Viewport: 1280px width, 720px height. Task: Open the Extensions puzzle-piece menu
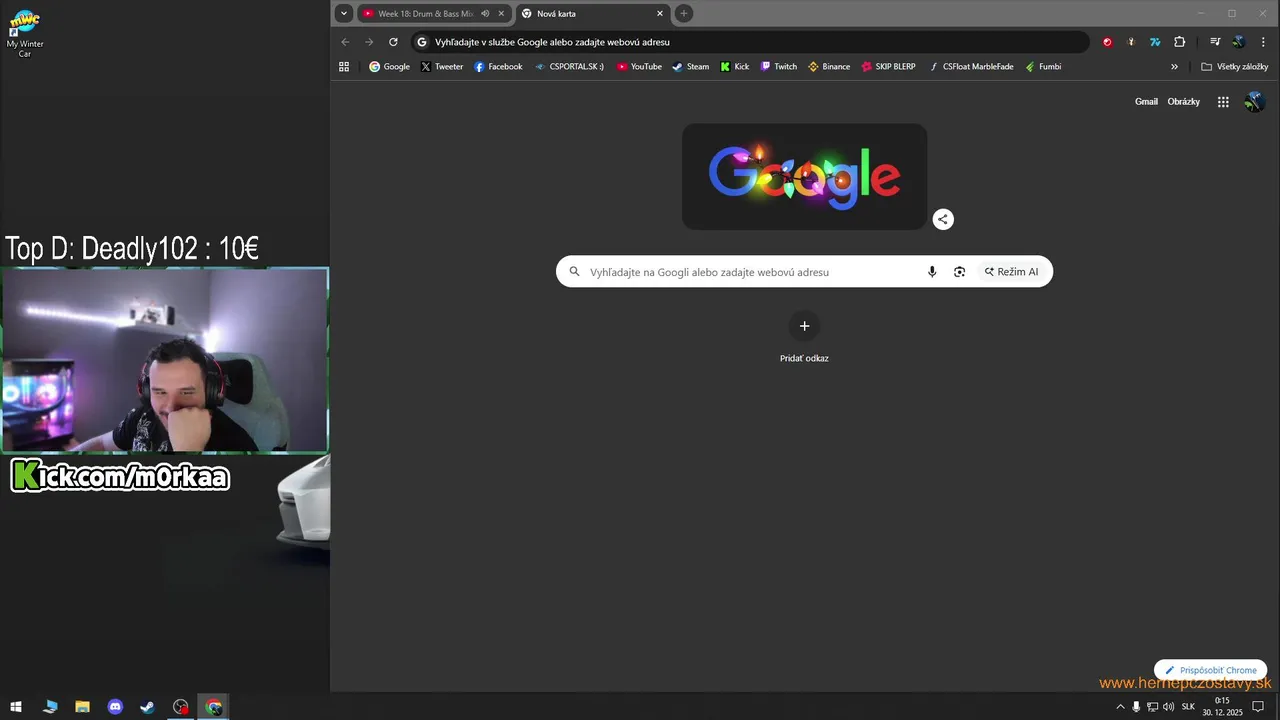pyautogui.click(x=1179, y=42)
